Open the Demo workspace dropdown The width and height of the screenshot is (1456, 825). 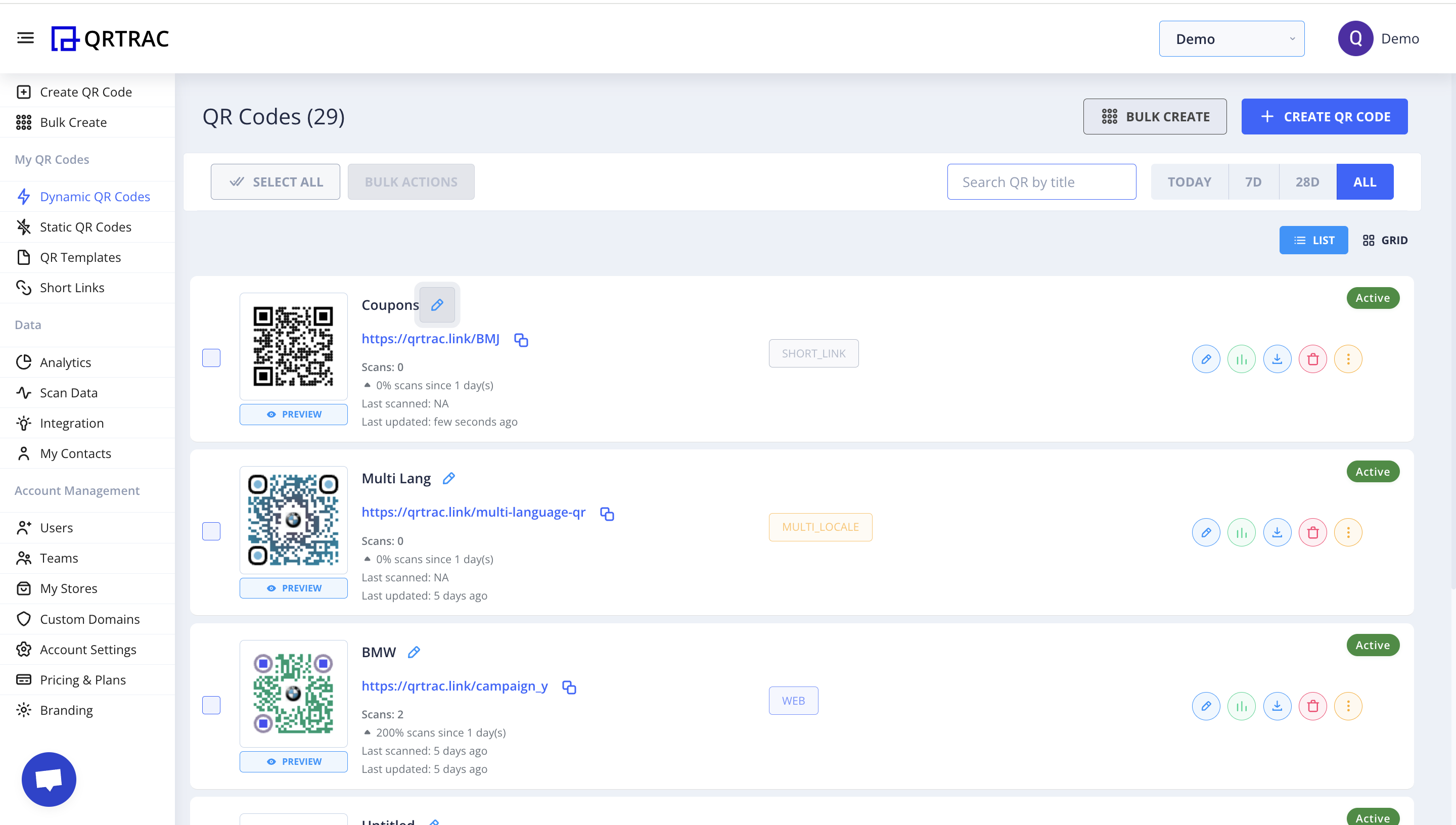point(1231,38)
